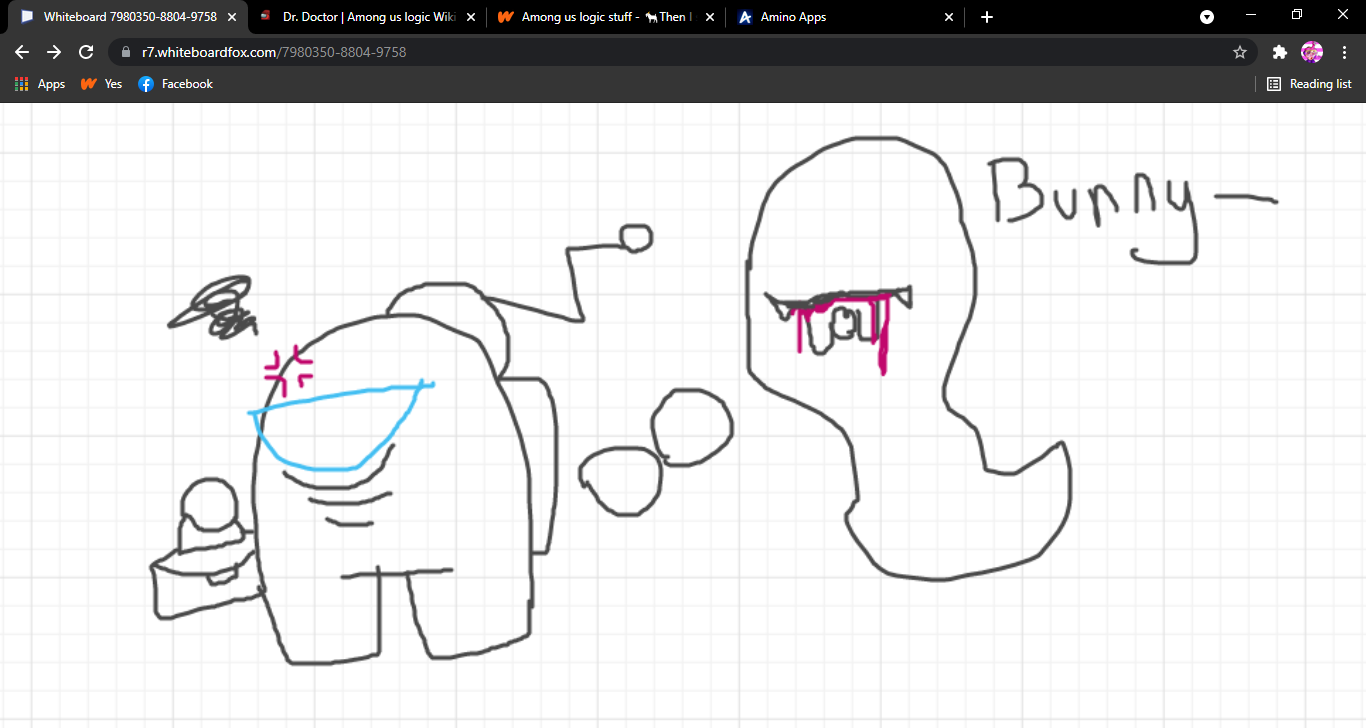The width and height of the screenshot is (1366, 728).
Task: Close the Dr. Doctor wiki tab
Action: (x=471, y=17)
